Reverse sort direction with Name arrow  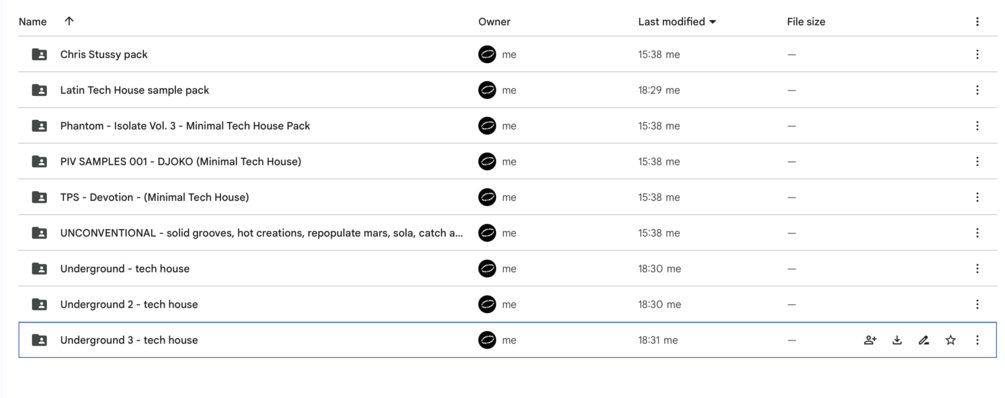(69, 21)
